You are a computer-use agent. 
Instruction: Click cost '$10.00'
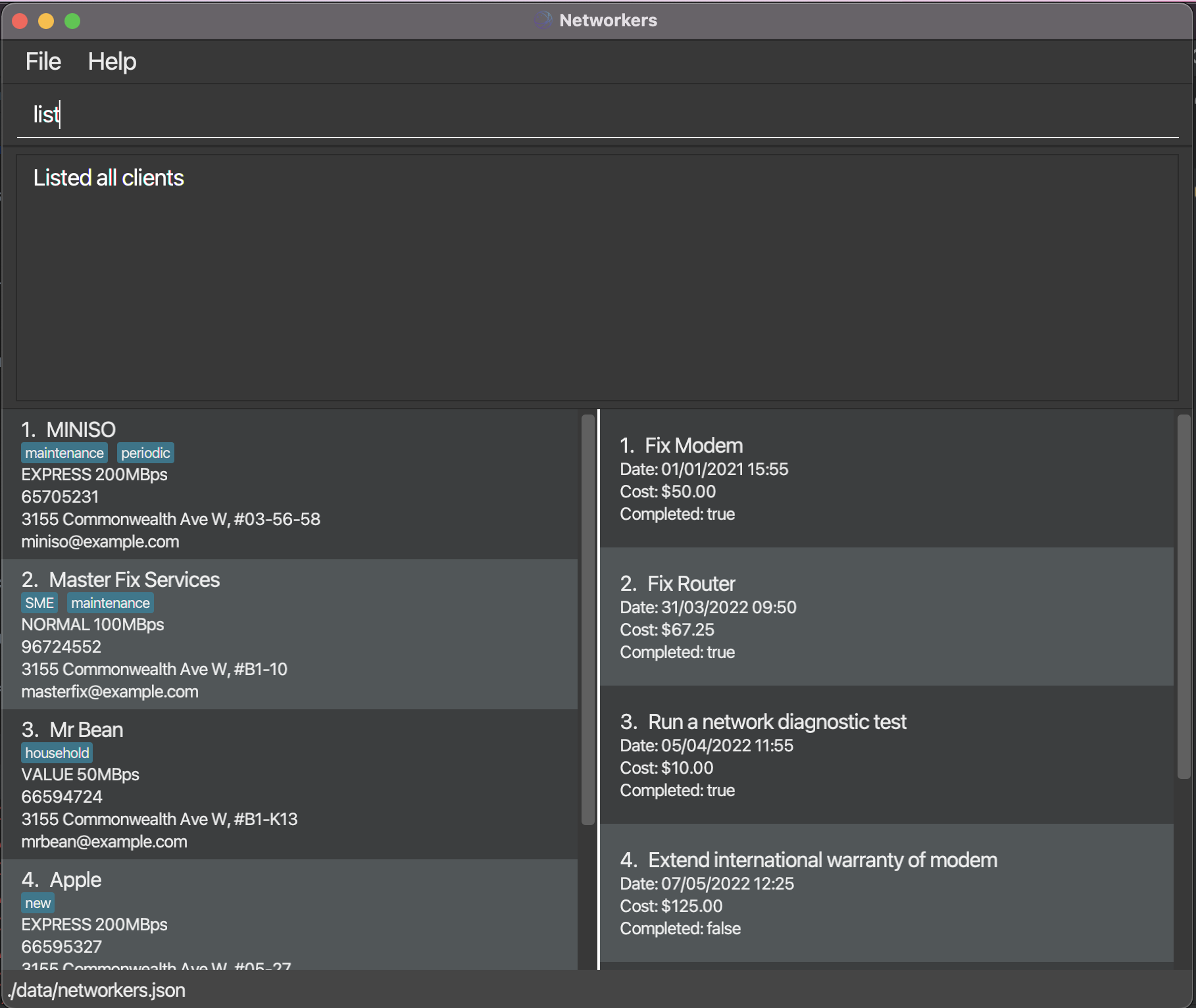pos(687,768)
